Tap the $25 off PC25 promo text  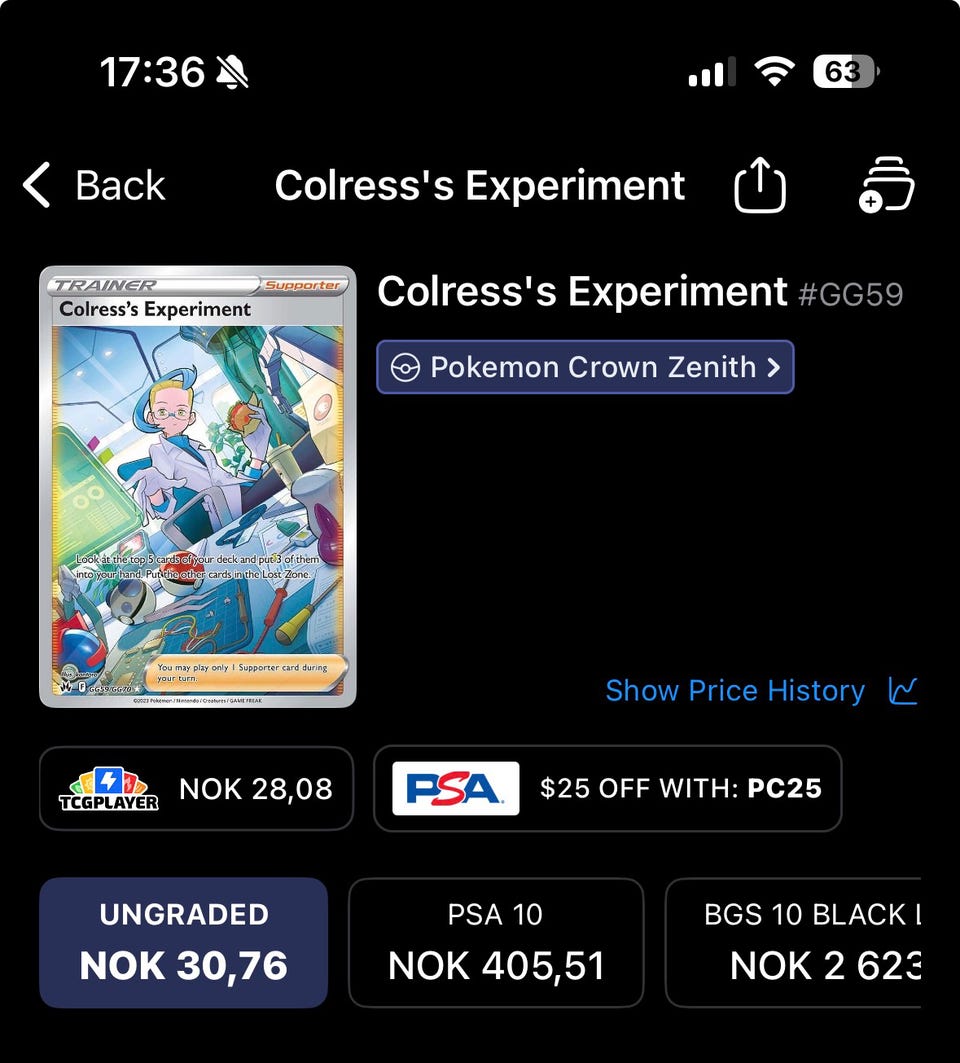[680, 788]
